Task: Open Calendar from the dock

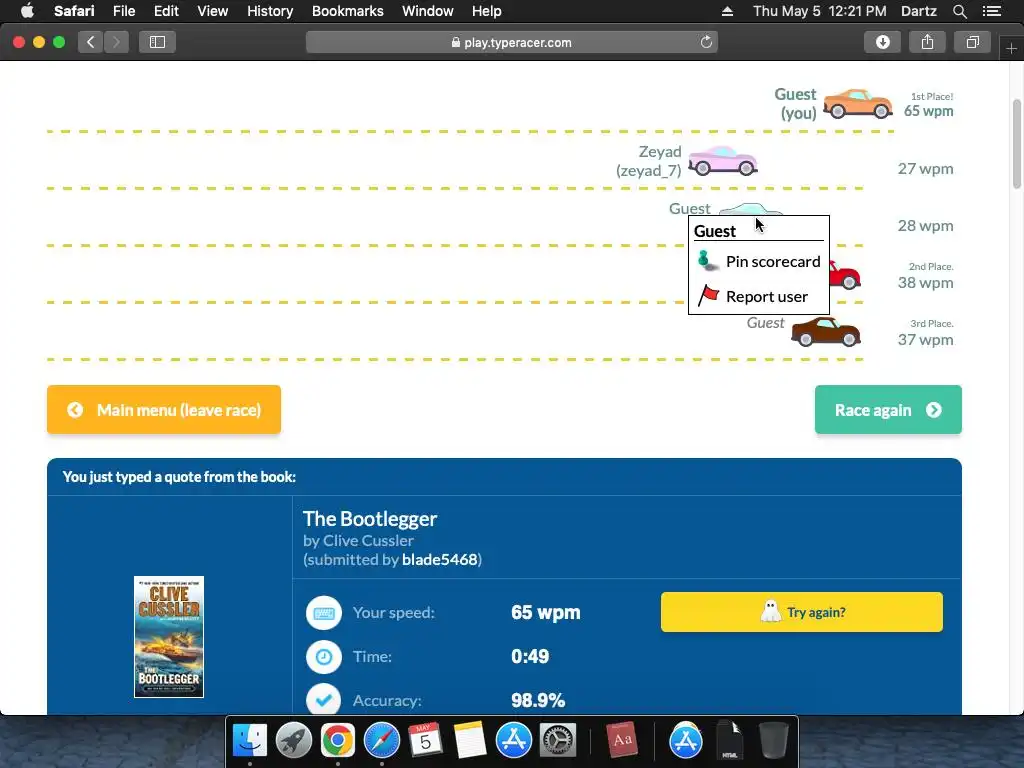Action: pos(425,741)
